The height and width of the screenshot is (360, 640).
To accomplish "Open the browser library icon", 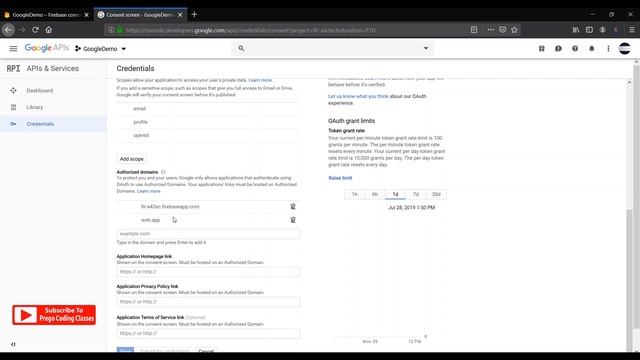I will pos(576,30).
